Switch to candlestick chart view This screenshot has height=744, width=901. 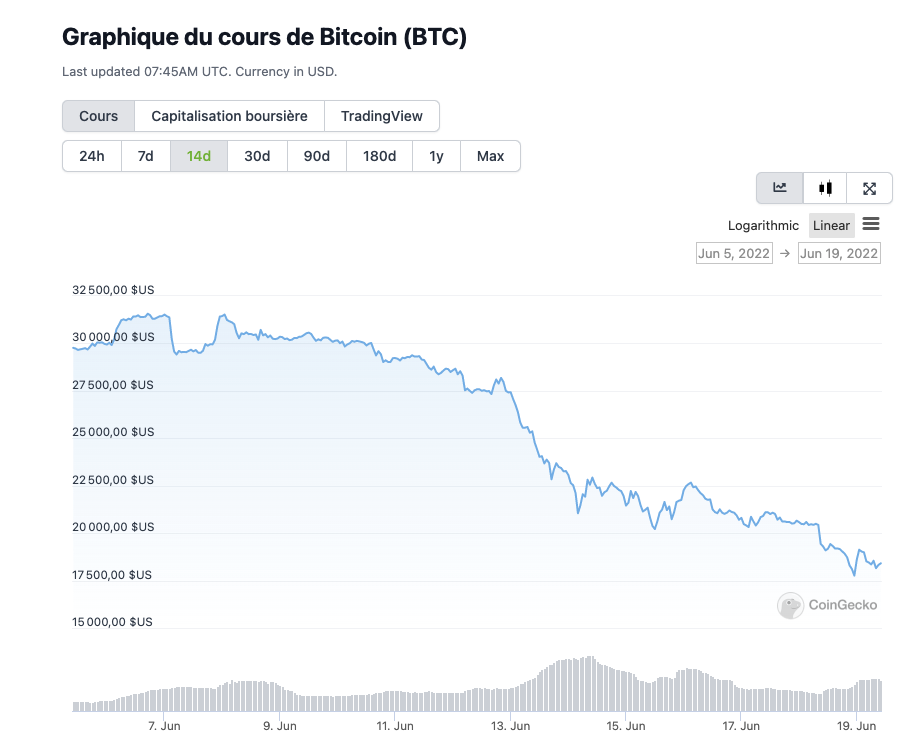pyautogui.click(x=825, y=188)
